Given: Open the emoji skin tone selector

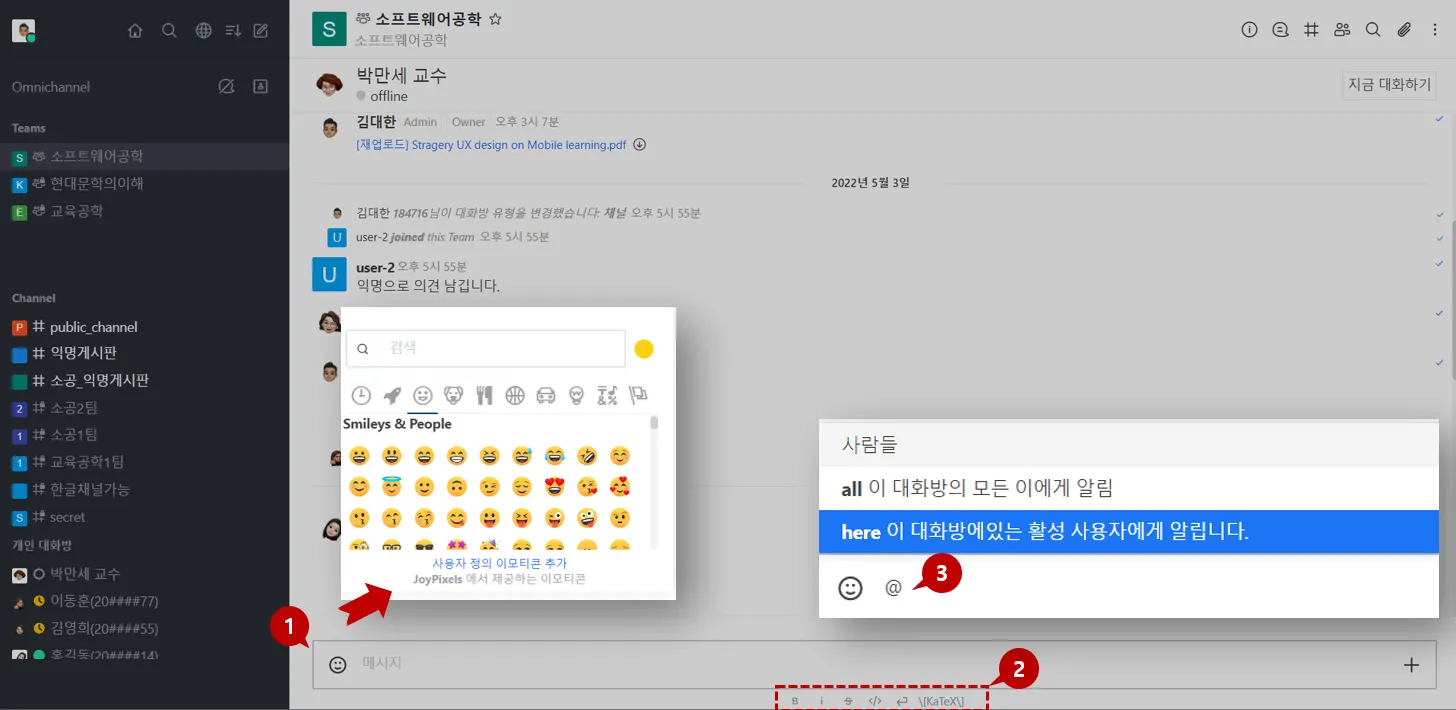Looking at the screenshot, I should (644, 349).
